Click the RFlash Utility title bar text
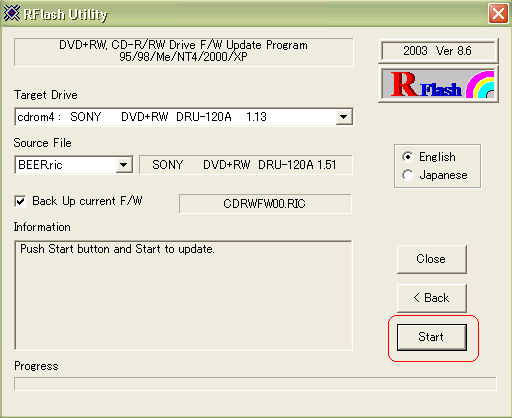 click(66, 14)
